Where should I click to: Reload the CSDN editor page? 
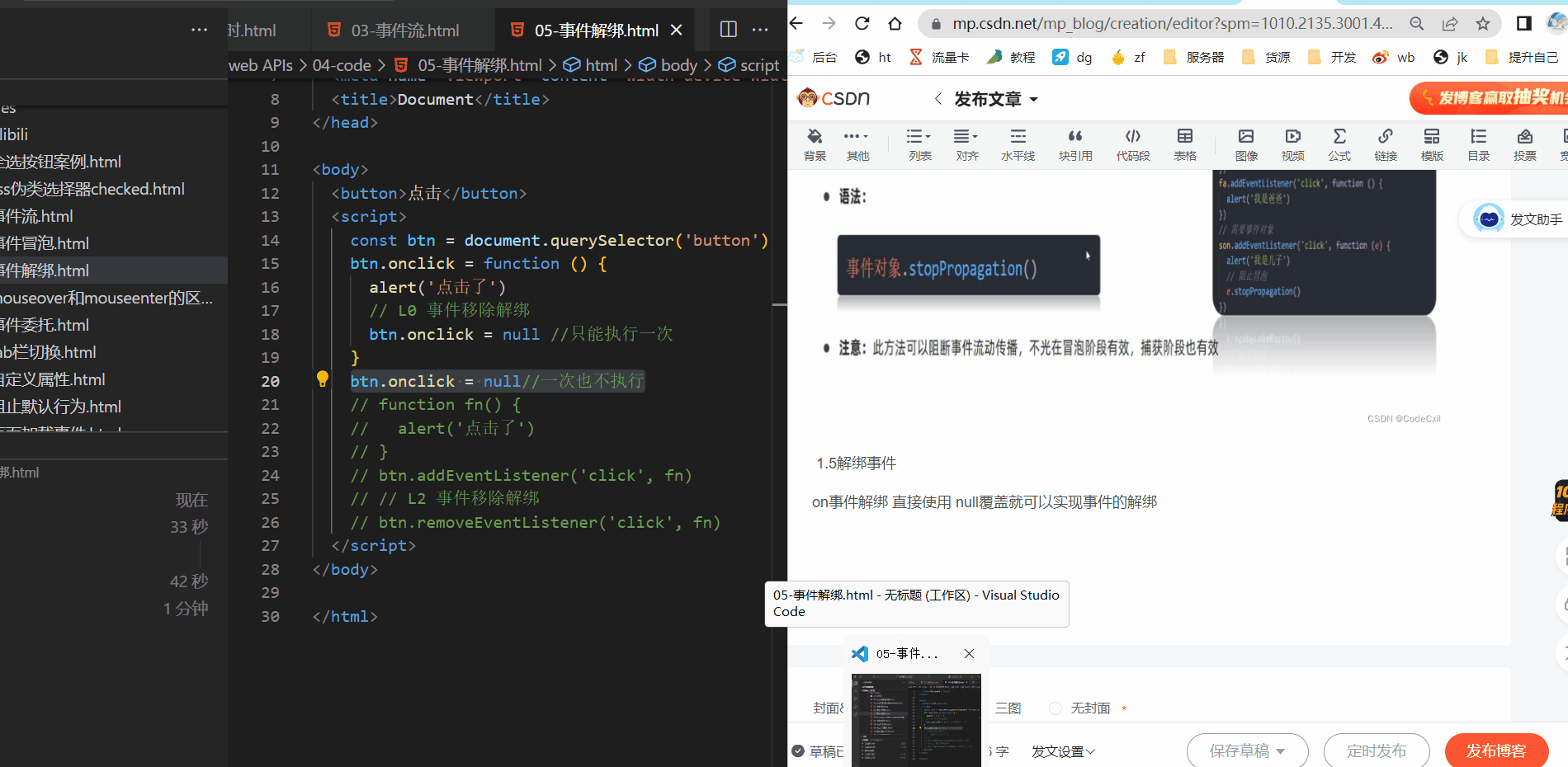(862, 23)
